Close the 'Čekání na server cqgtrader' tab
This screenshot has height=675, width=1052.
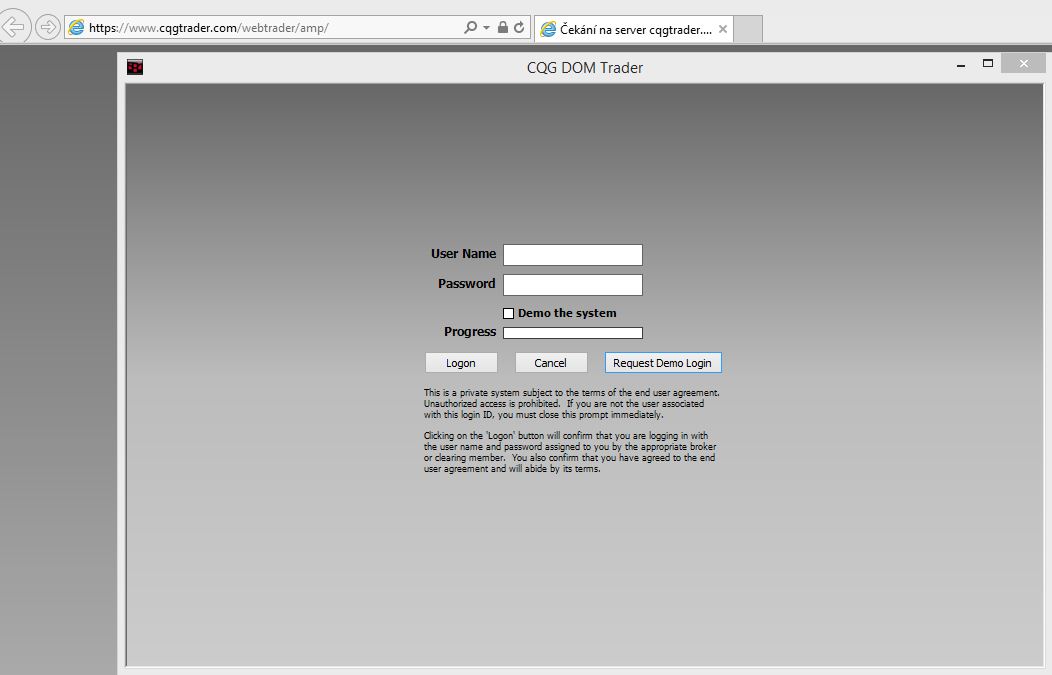723,29
